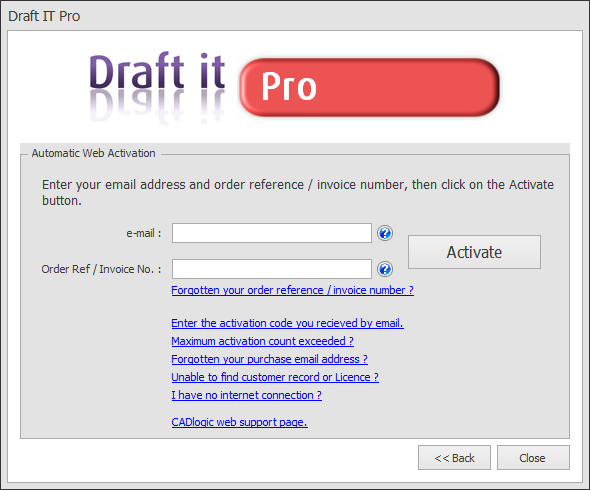Click the Draft IT Pro window title
Image resolution: width=590 pixels, height=490 pixels.
point(44,16)
